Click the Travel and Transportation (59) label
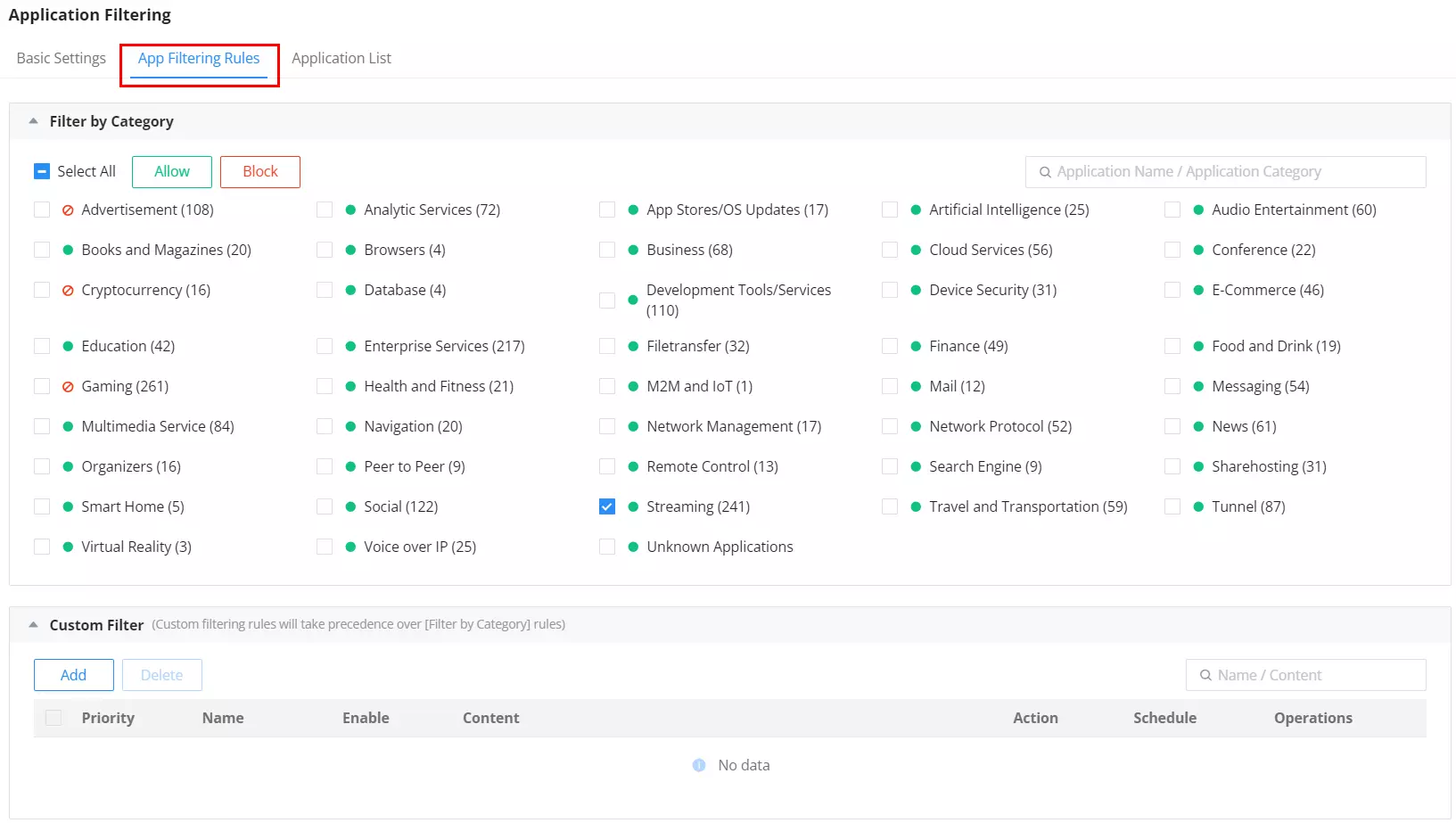 tap(1028, 506)
